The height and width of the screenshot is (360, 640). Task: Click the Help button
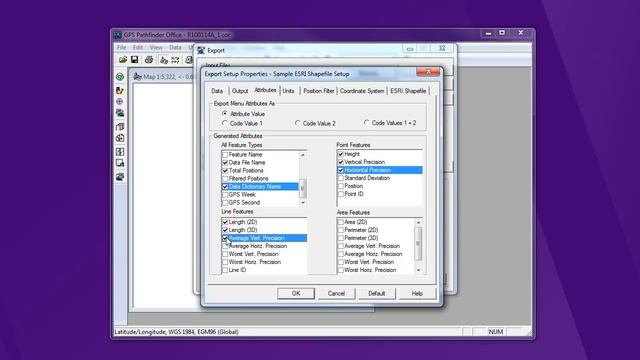417,293
